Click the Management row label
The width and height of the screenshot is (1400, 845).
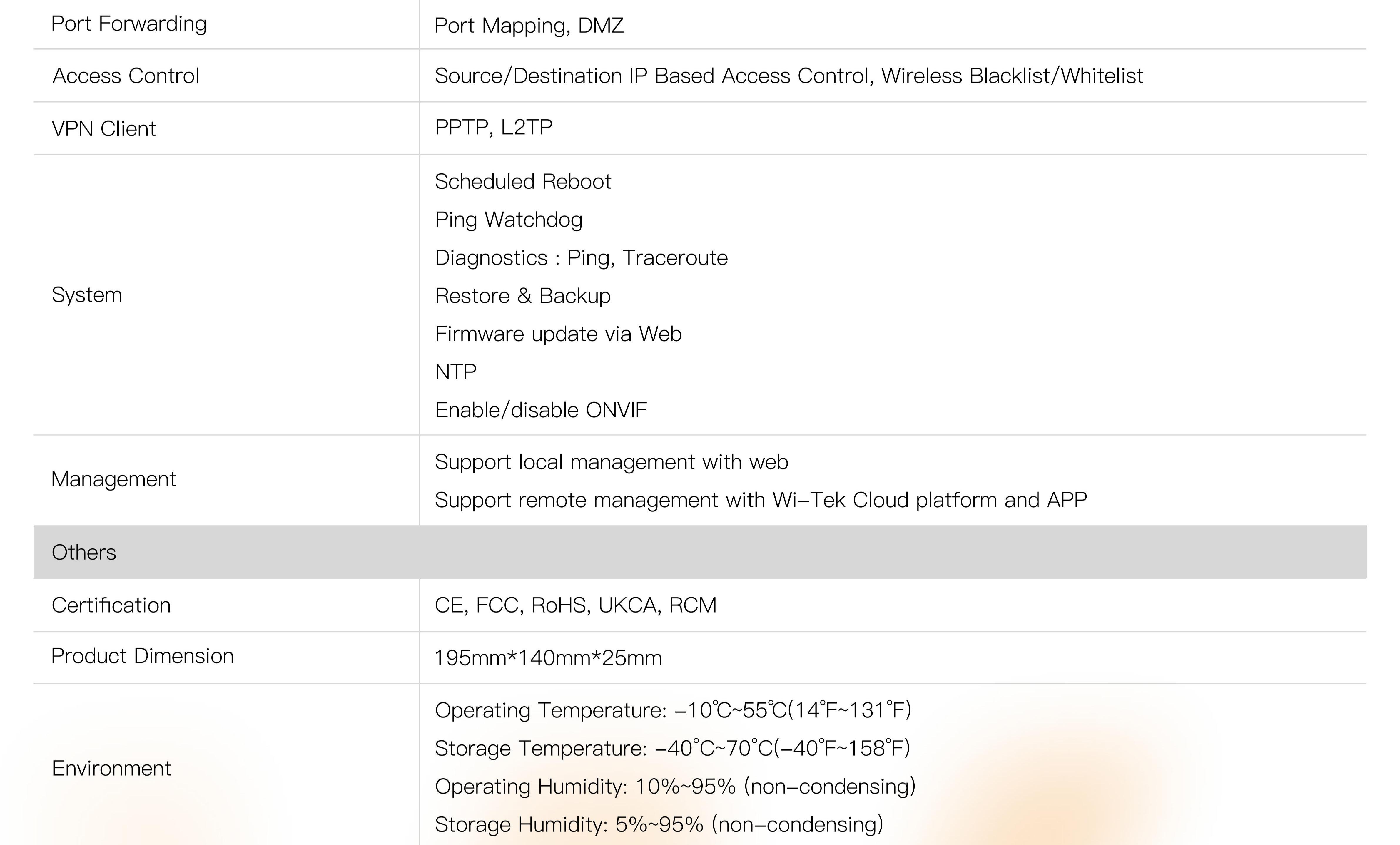tap(113, 479)
